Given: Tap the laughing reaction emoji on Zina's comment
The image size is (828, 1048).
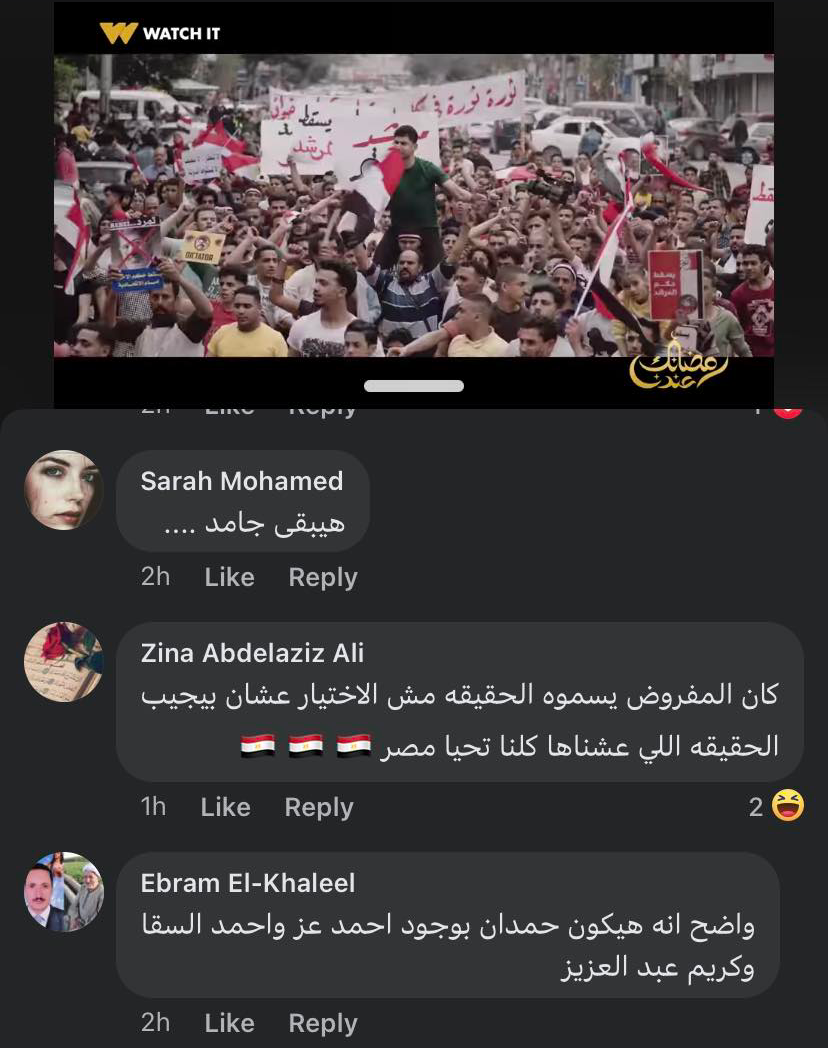Looking at the screenshot, I should pyautogui.click(x=787, y=805).
